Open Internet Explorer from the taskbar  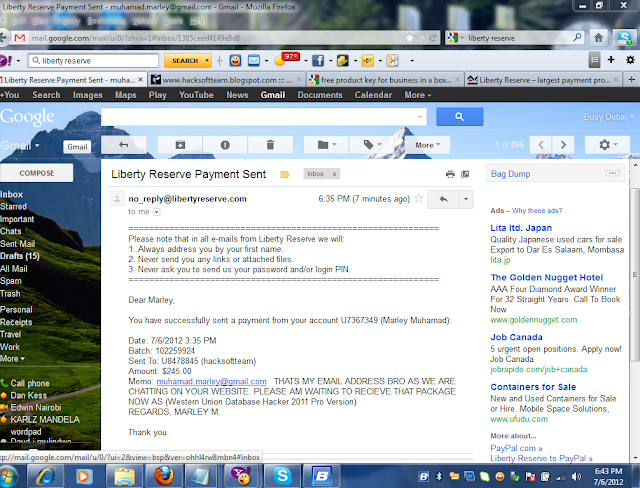pos(46,476)
